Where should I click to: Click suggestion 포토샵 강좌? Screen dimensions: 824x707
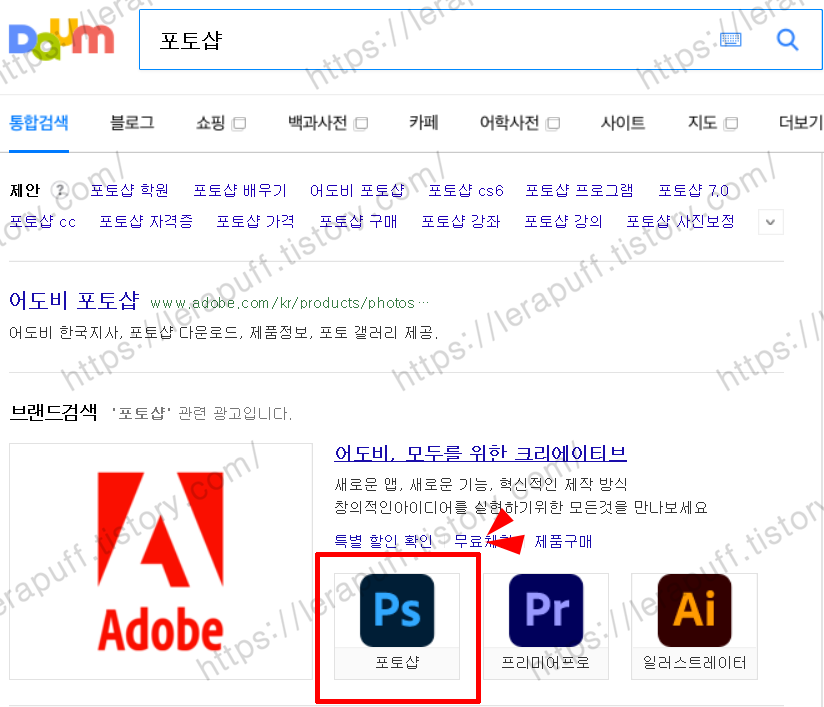pos(460,221)
